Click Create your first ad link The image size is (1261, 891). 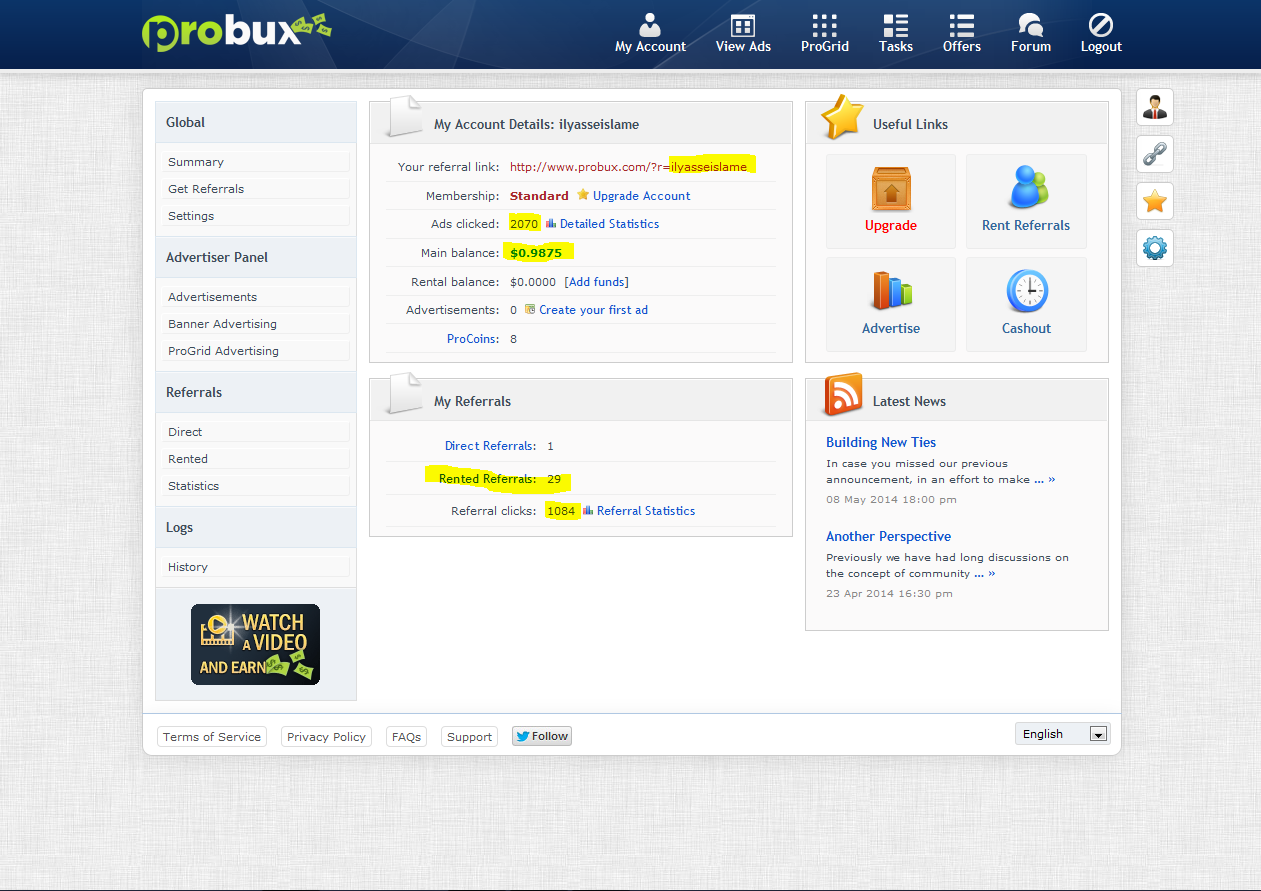pyautogui.click(x=593, y=310)
